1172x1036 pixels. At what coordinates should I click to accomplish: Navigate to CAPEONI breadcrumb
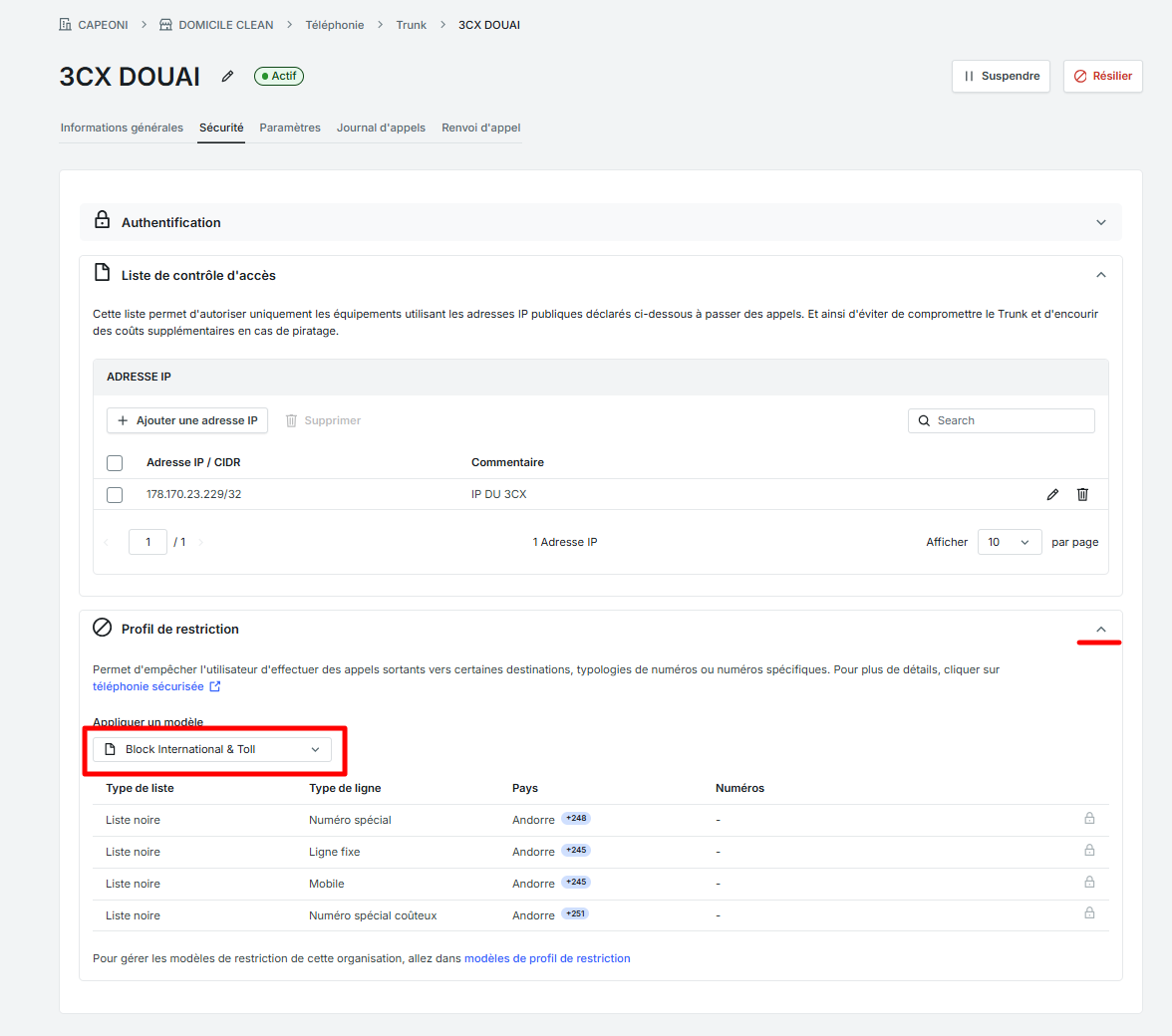click(104, 25)
